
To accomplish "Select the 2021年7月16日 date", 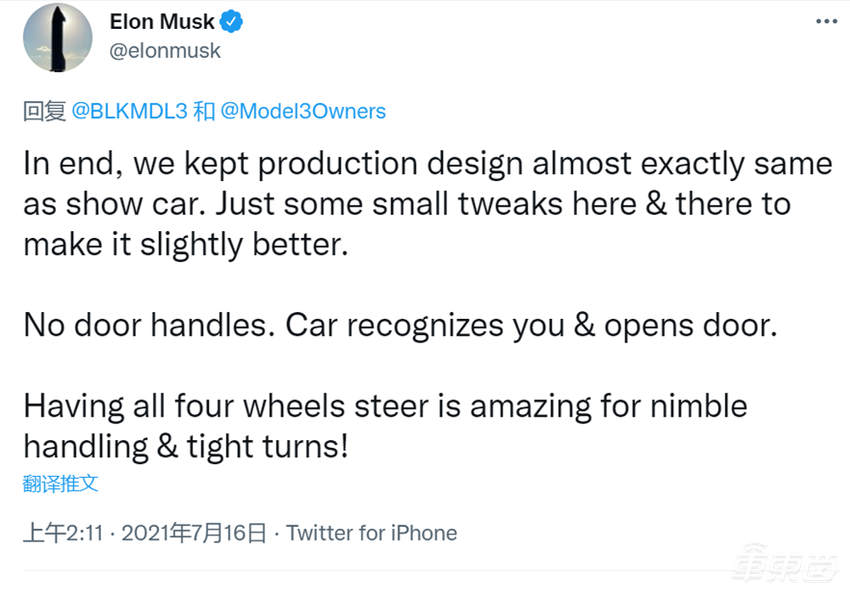I will (x=194, y=533).
